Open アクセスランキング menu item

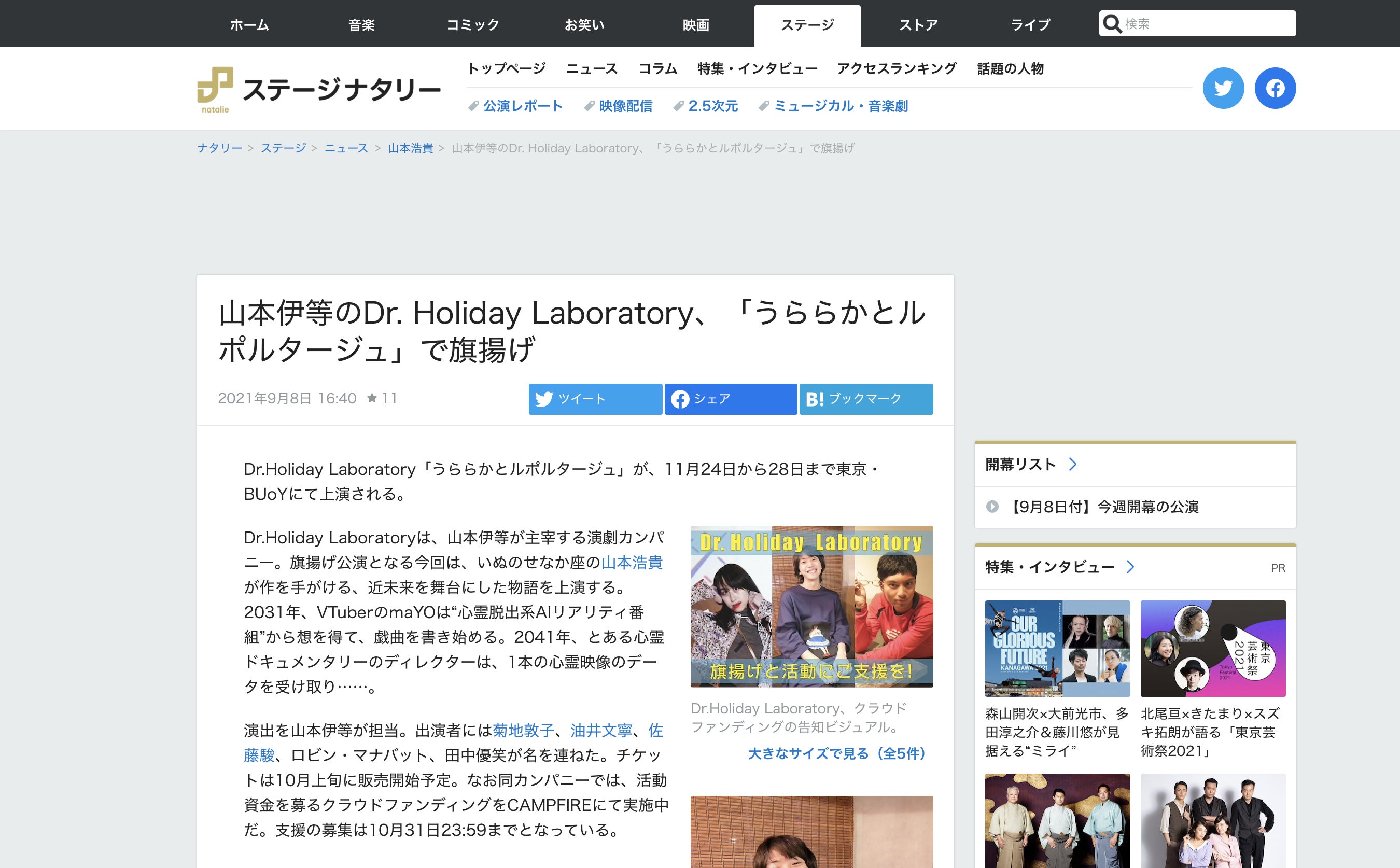coord(897,68)
